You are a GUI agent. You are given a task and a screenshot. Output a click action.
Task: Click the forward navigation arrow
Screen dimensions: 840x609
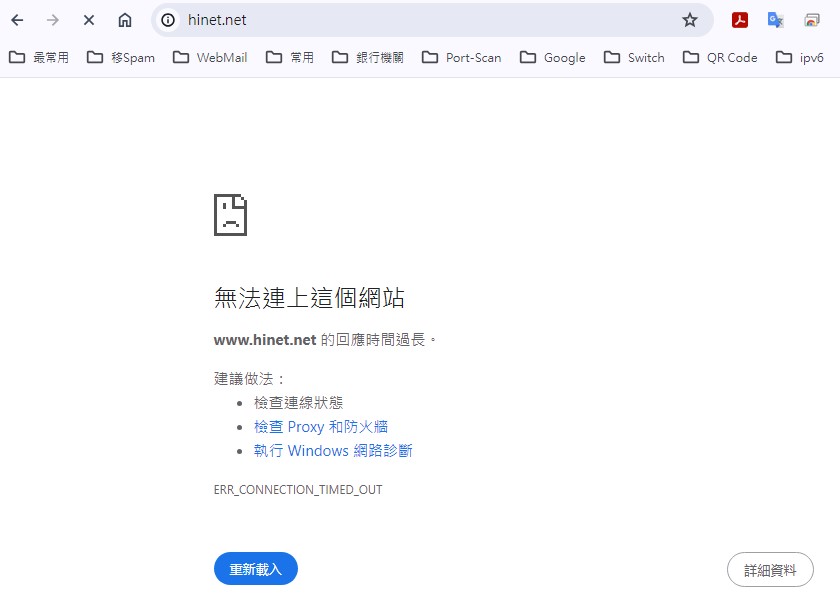(53, 20)
